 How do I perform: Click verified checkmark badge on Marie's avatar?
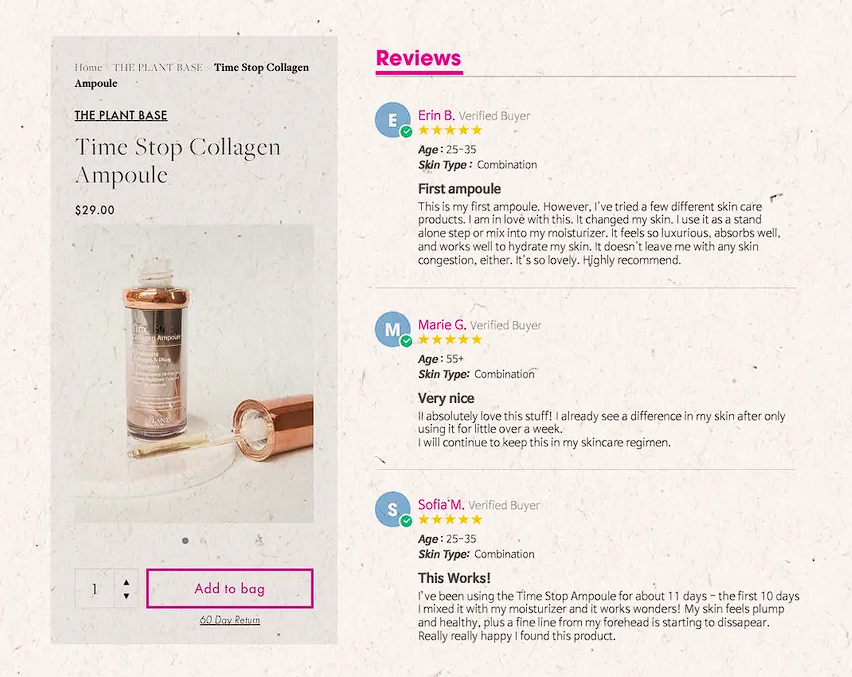coord(406,341)
